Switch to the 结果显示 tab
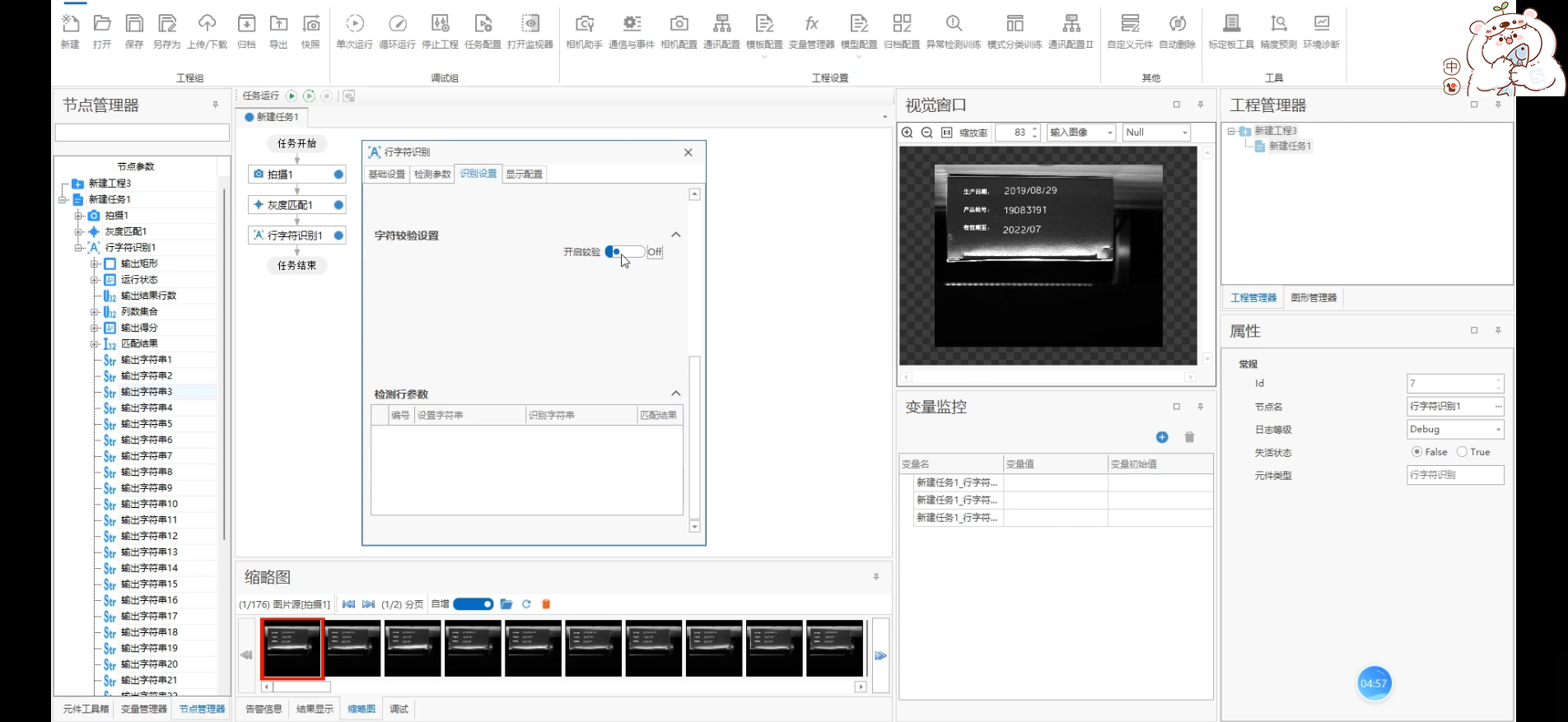The height and width of the screenshot is (722, 1568). [x=315, y=709]
